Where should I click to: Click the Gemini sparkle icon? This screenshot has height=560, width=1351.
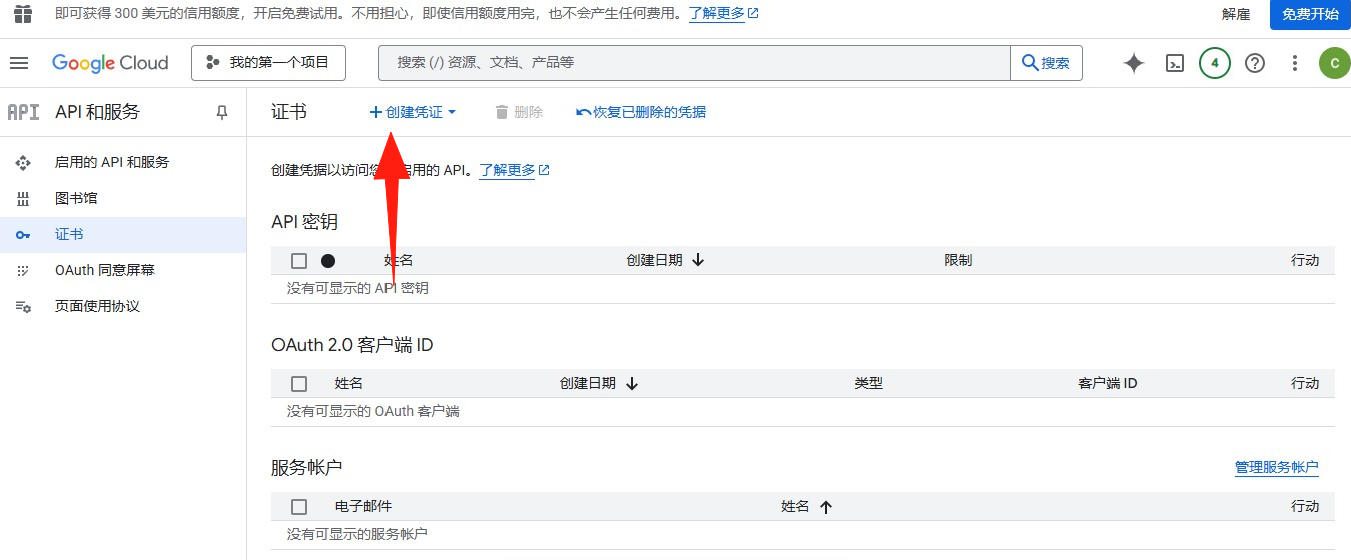[1133, 63]
